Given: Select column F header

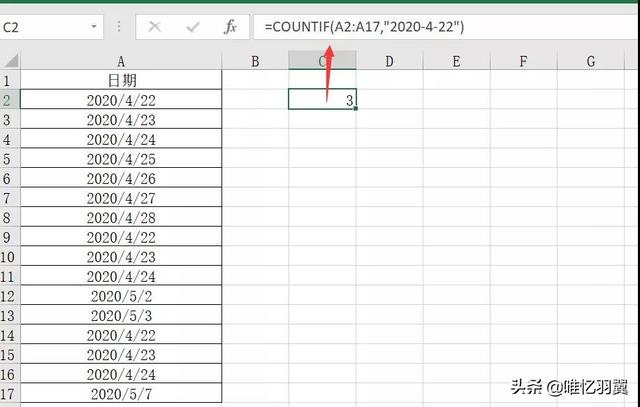Looking at the screenshot, I should (523, 61).
